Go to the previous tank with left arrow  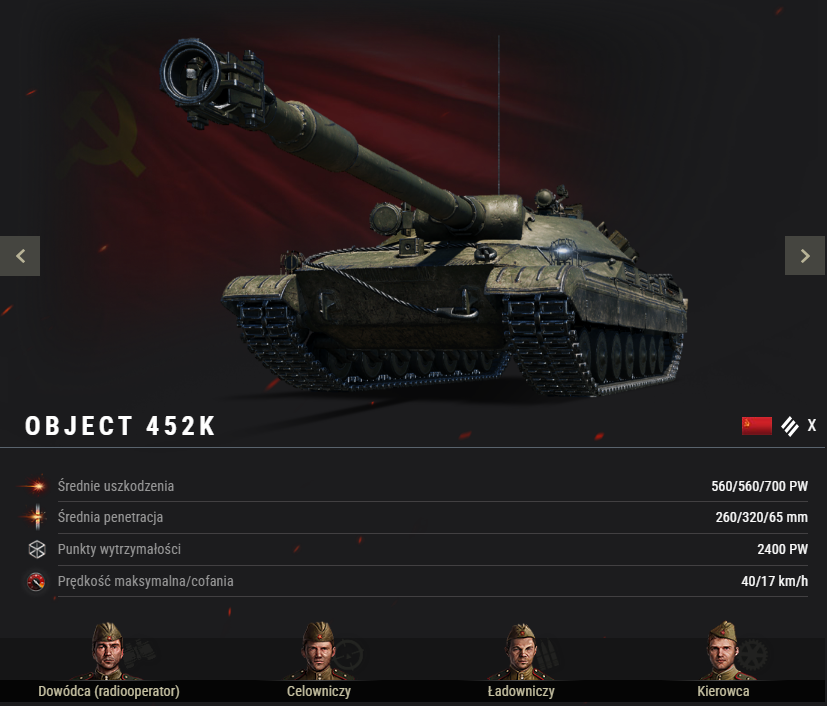(x=20, y=256)
